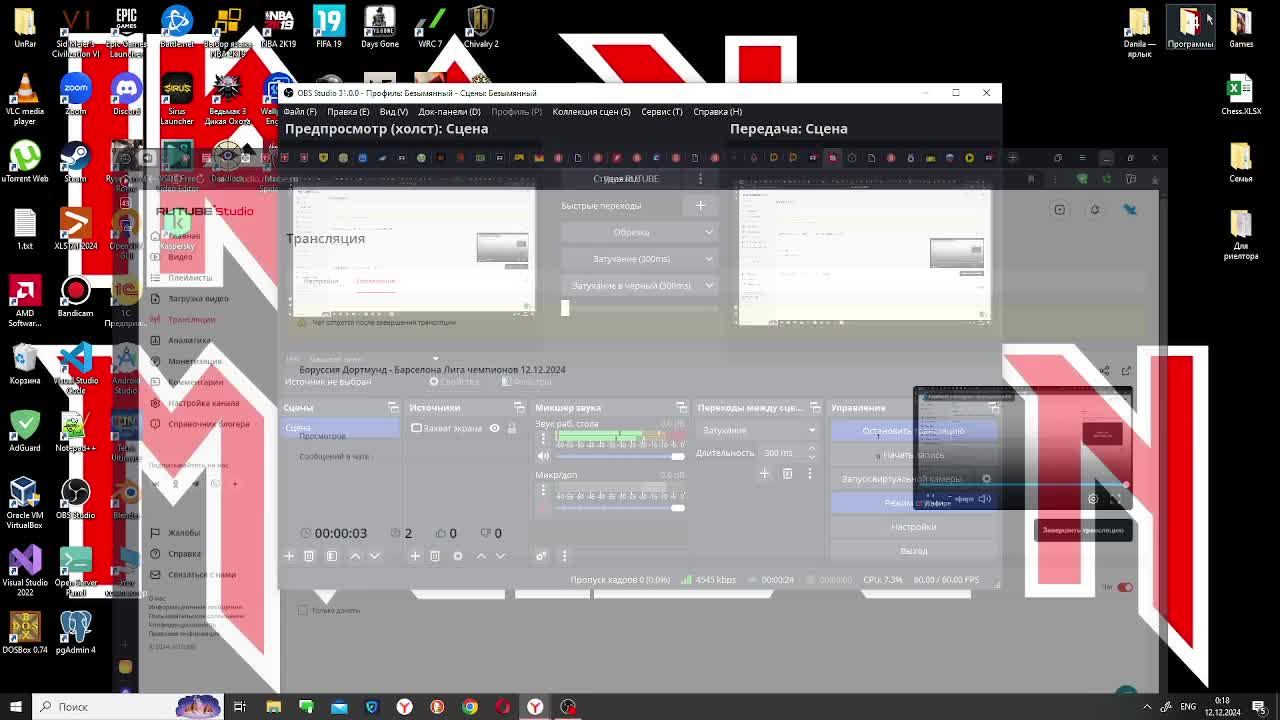The image size is (1280, 720).
Task: Open Коллекция сцен (S) menu
Action: [591, 112]
